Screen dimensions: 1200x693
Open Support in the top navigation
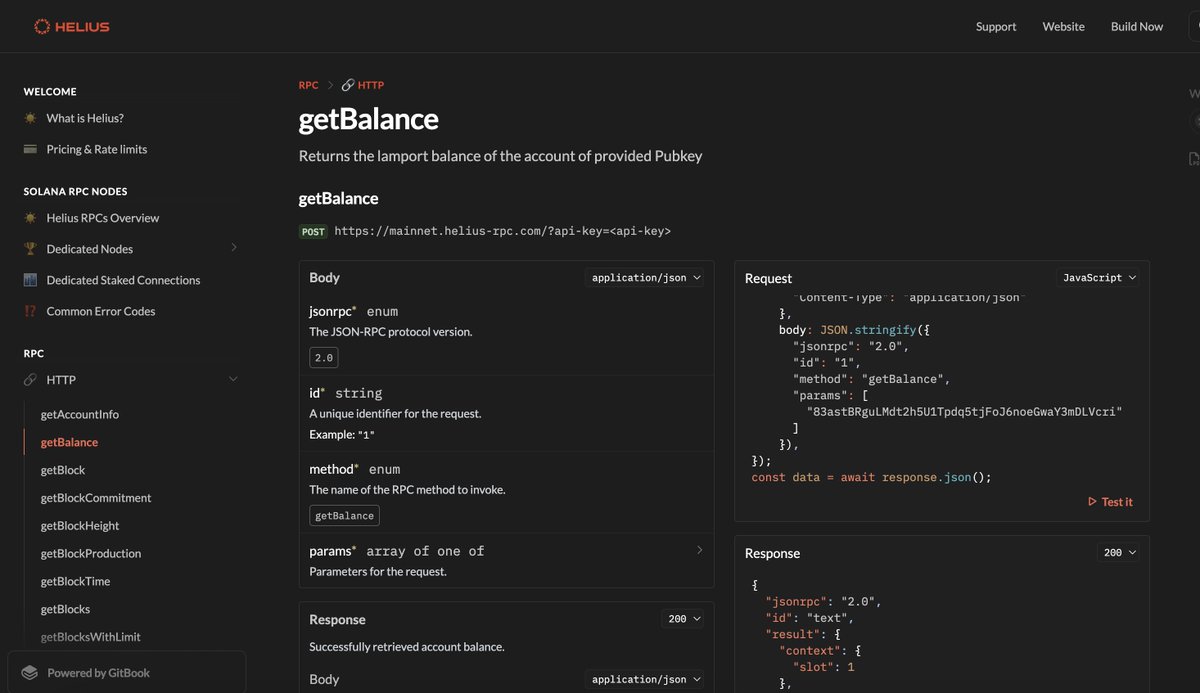[x=996, y=27]
